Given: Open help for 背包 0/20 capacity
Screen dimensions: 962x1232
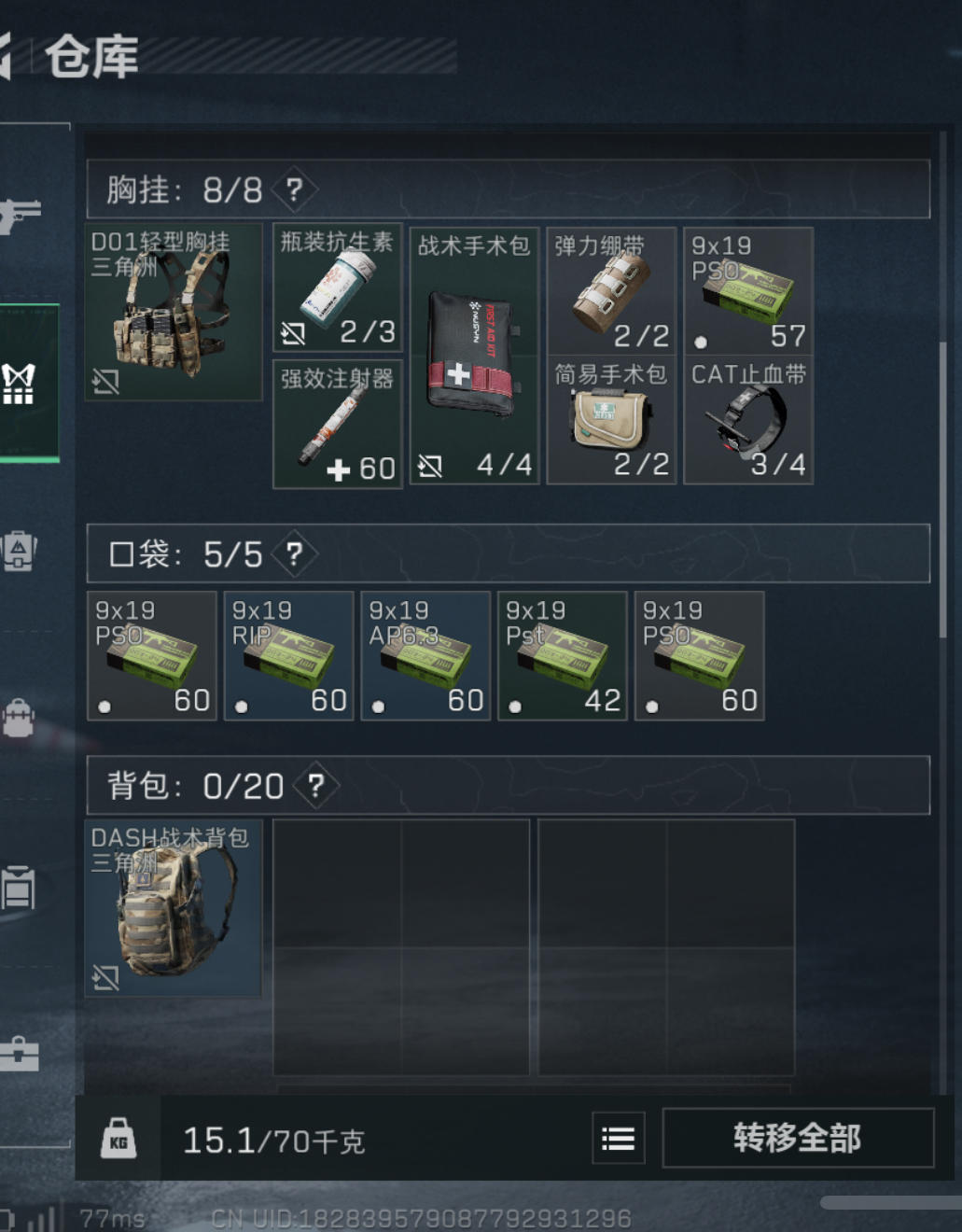Looking at the screenshot, I should 316,786.
